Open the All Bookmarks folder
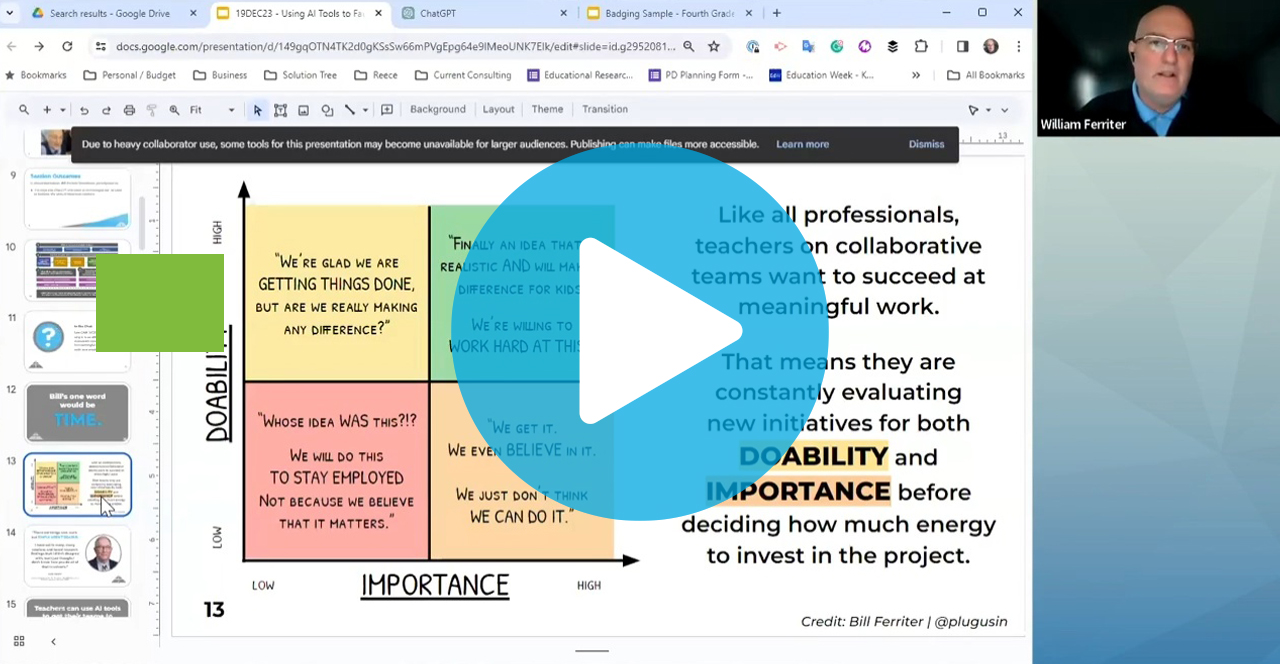1280x664 pixels. click(x=985, y=75)
